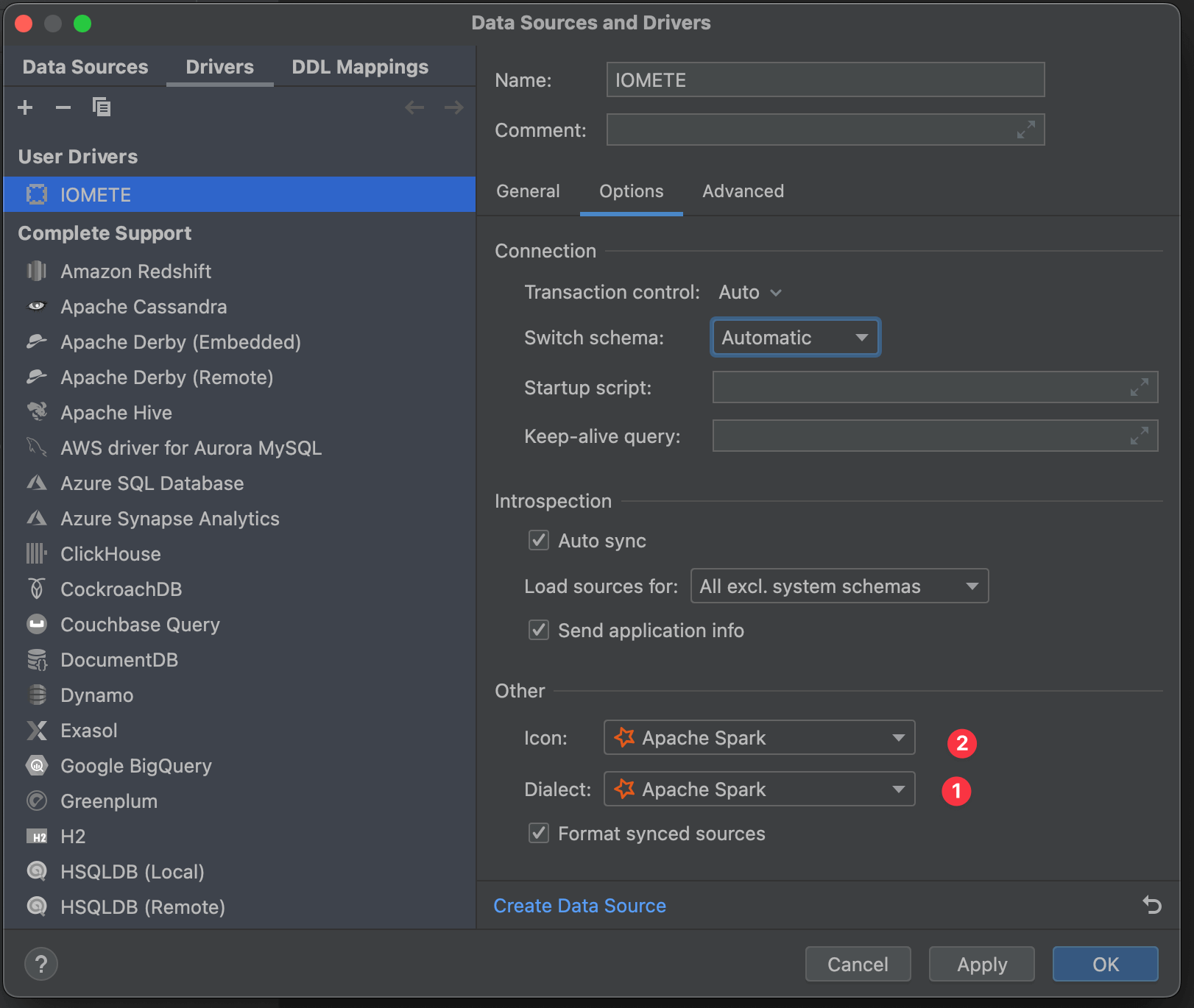The width and height of the screenshot is (1194, 1008).
Task: Click the duplicate driver icon
Action: coord(102,107)
